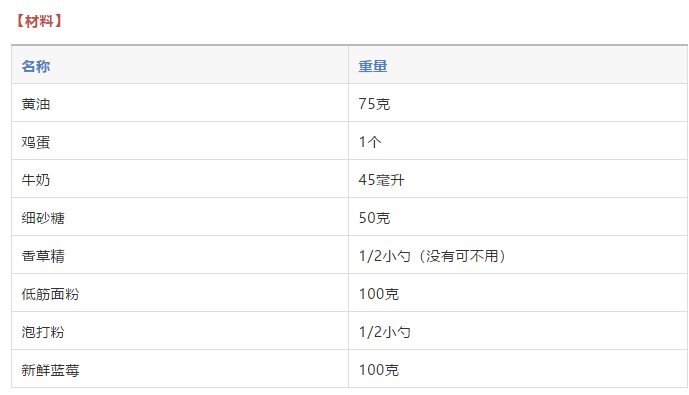Viewport: 689px width, 395px height.
Task: Select the 新鲜蓝莓 ingredient cell
Action: pos(180,370)
